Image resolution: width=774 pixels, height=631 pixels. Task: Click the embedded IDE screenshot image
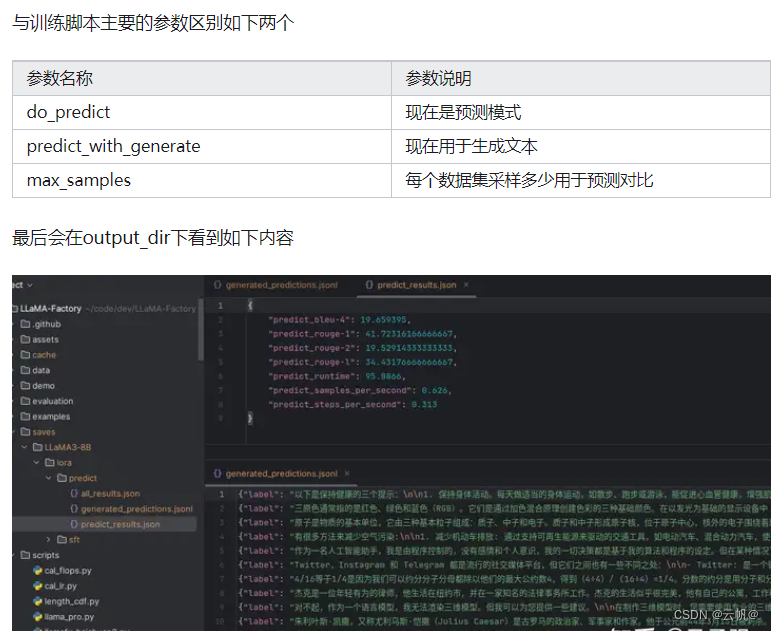point(391,453)
